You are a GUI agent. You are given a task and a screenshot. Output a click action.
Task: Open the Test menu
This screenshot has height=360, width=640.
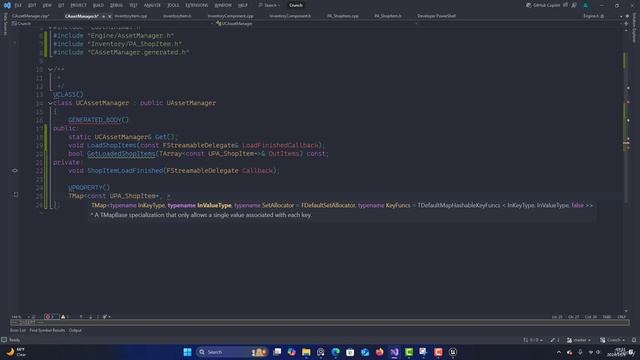pos(133,5)
